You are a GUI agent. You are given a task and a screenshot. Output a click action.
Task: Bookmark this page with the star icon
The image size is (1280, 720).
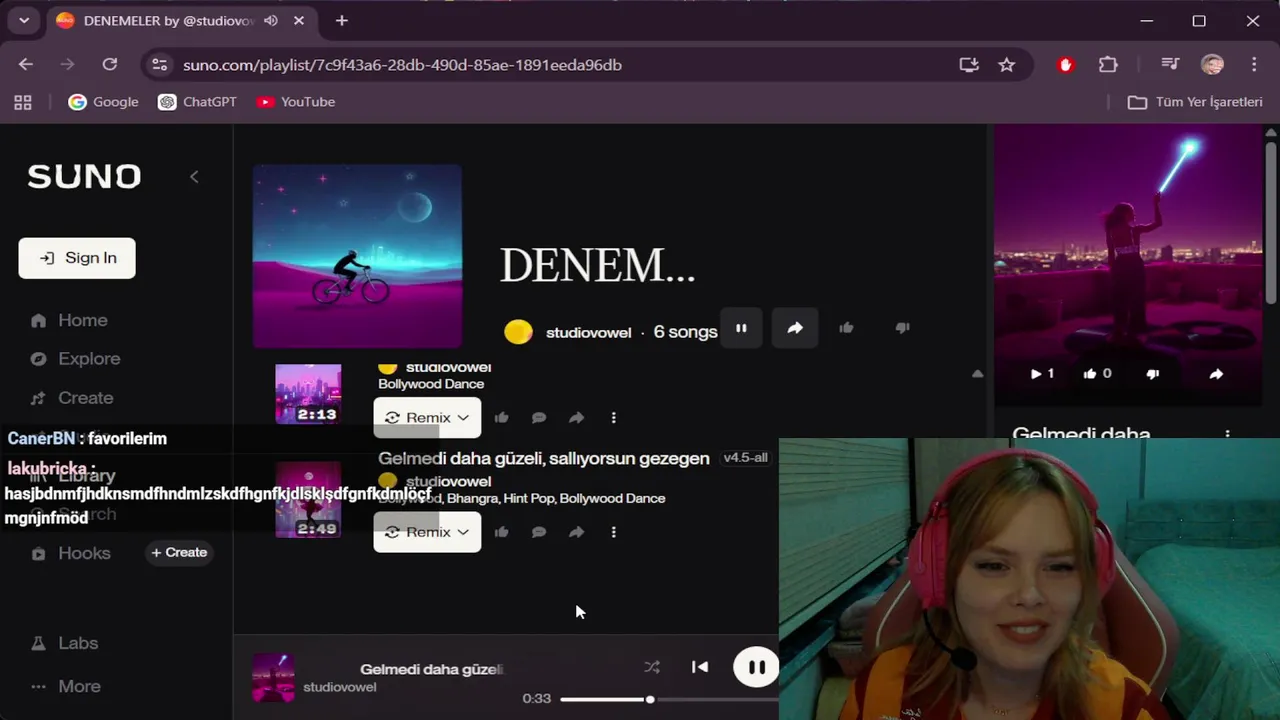click(1007, 65)
